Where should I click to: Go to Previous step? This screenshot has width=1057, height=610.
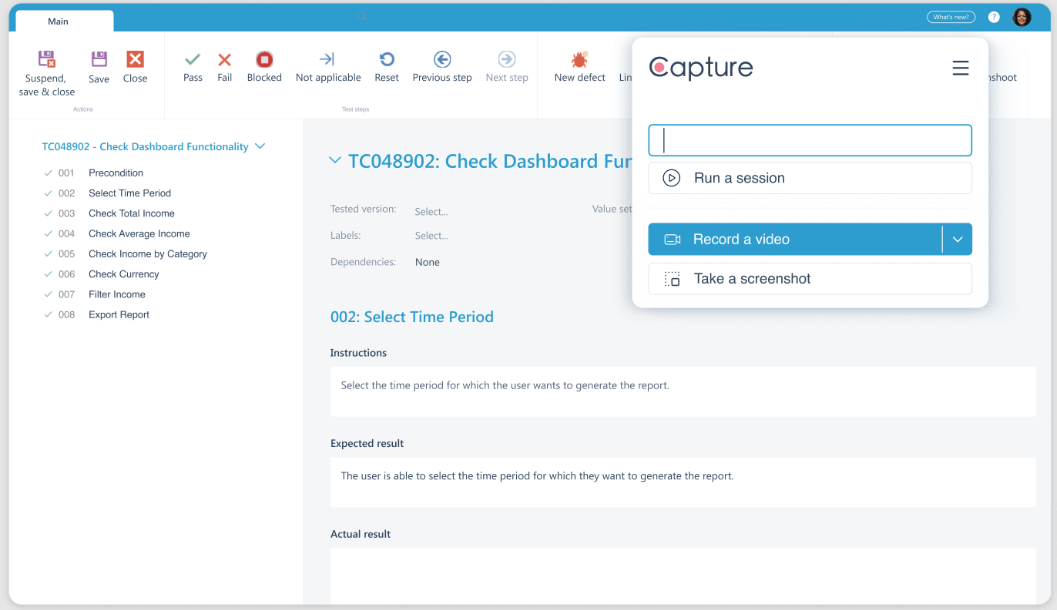442,60
